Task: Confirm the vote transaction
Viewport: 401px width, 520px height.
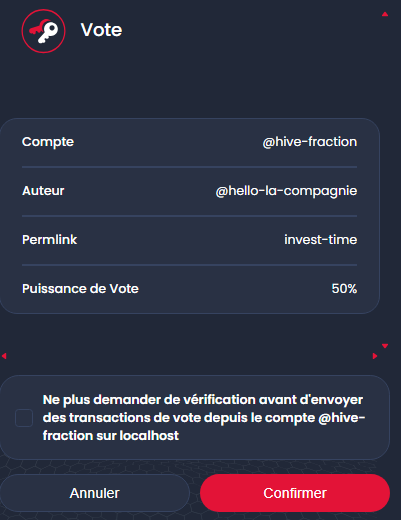Action: [295, 493]
